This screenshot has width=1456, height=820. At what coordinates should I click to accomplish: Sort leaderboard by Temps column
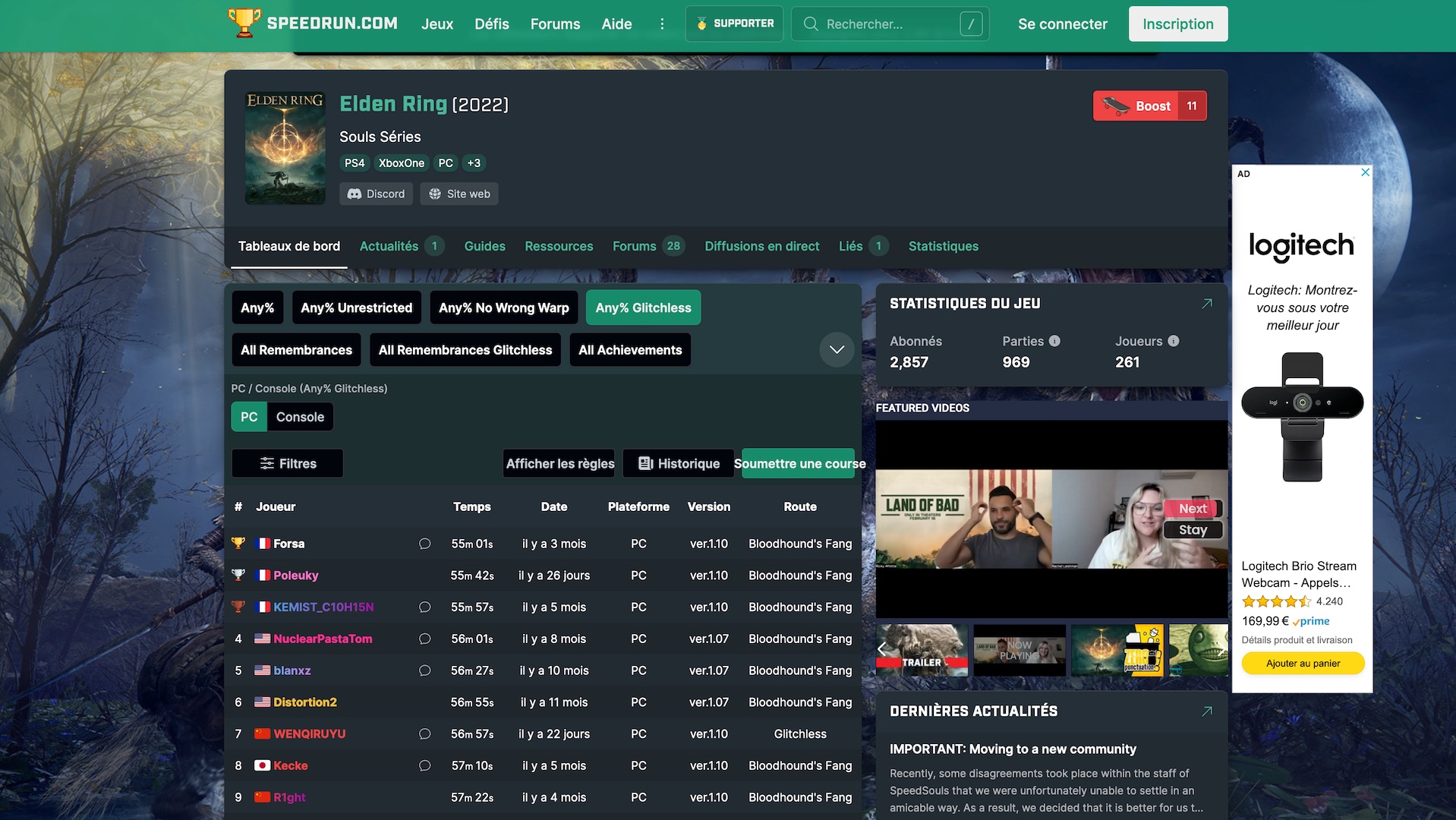pyautogui.click(x=471, y=506)
